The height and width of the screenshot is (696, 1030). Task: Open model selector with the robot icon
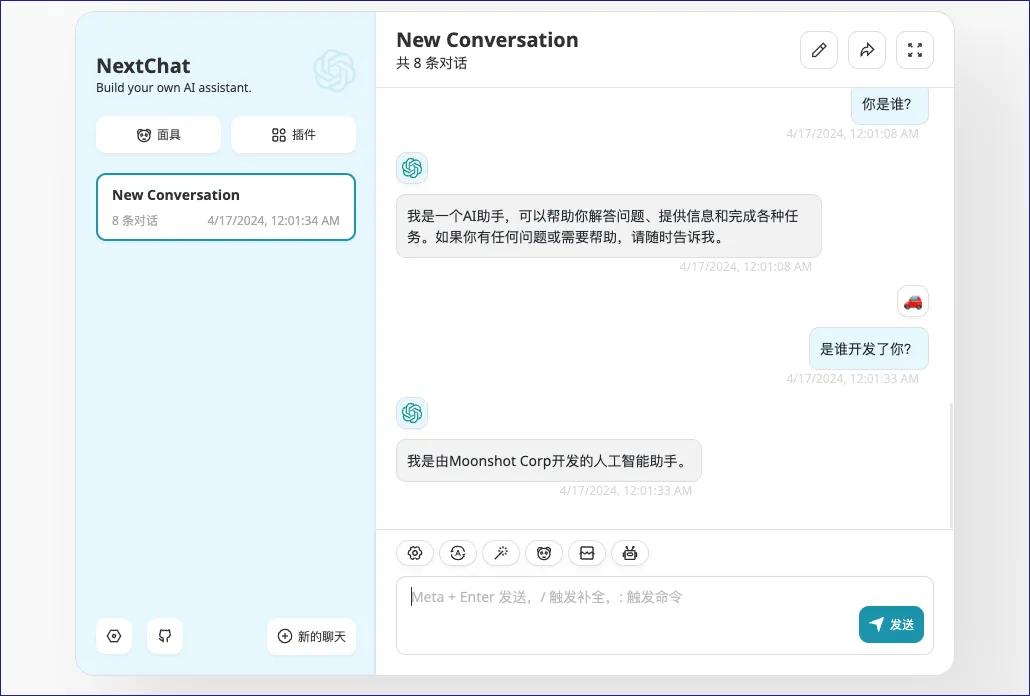tap(630, 553)
